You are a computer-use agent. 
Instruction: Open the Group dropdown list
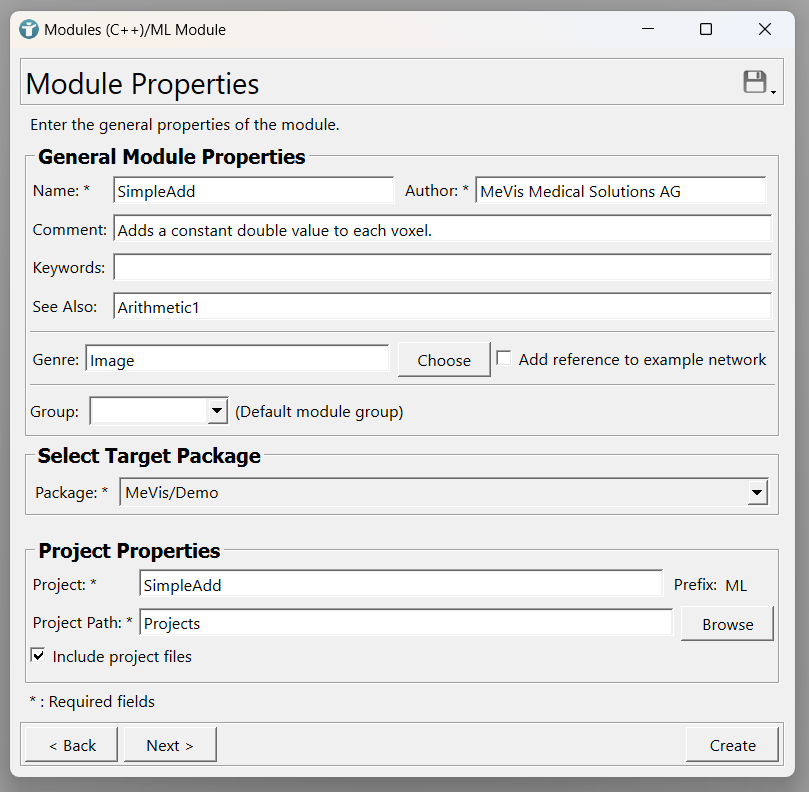coord(217,411)
